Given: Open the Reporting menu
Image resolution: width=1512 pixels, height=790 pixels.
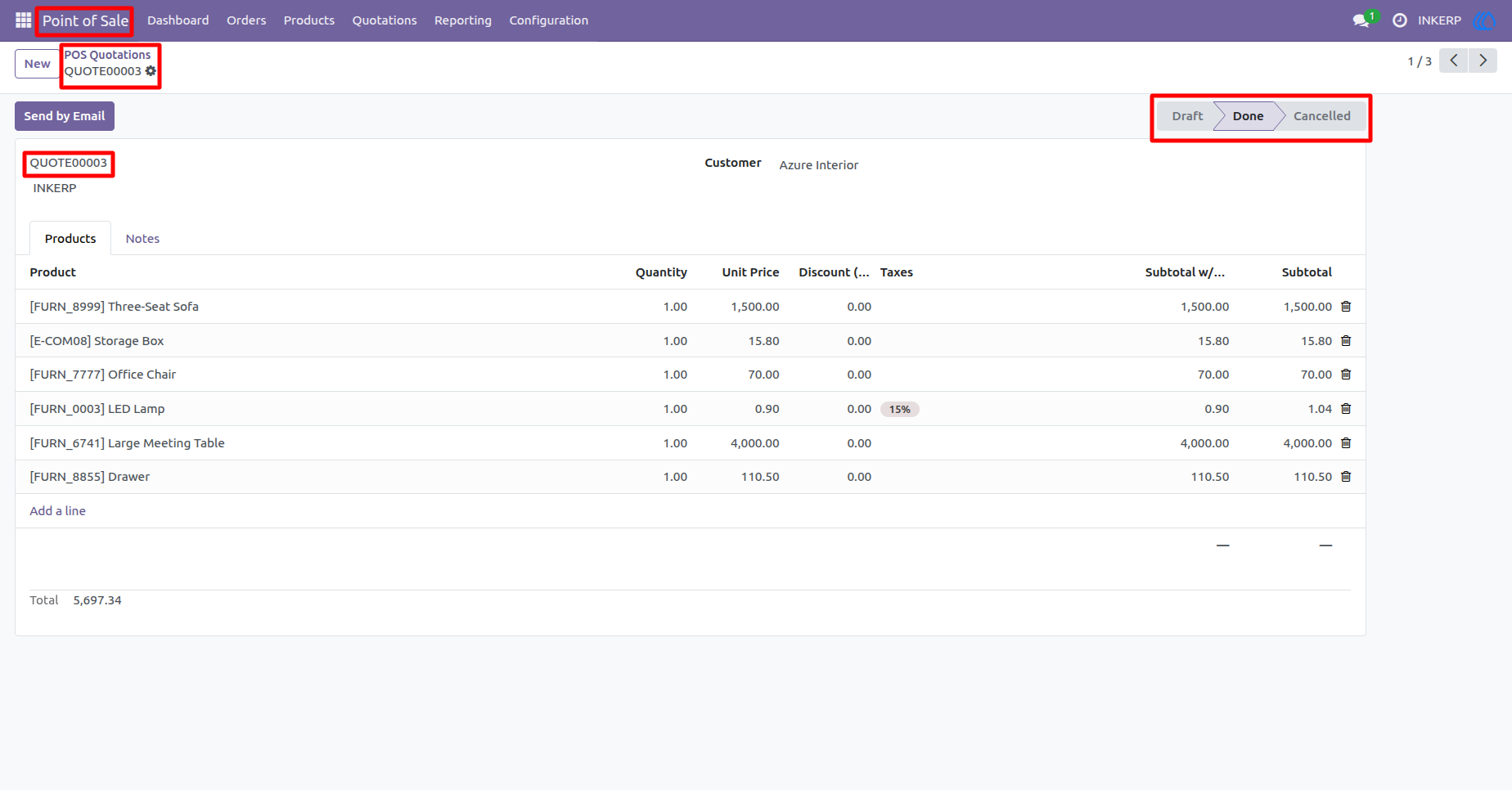Looking at the screenshot, I should point(463,20).
